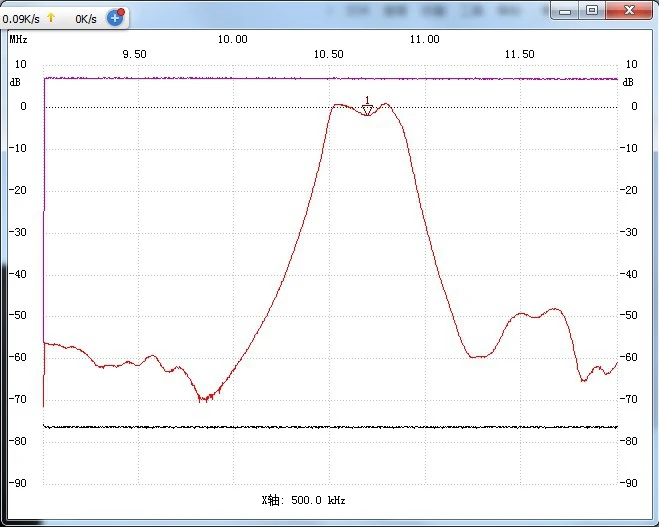659x527 pixels.
Task: Click the MHz axis unit label
Action: coord(18,40)
